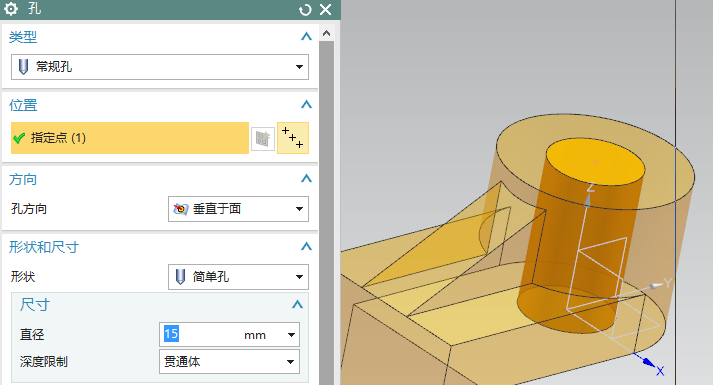Open the 贯通体 depth limit dropdown
Image resolution: width=713 pixels, height=385 pixels.
[229, 361]
